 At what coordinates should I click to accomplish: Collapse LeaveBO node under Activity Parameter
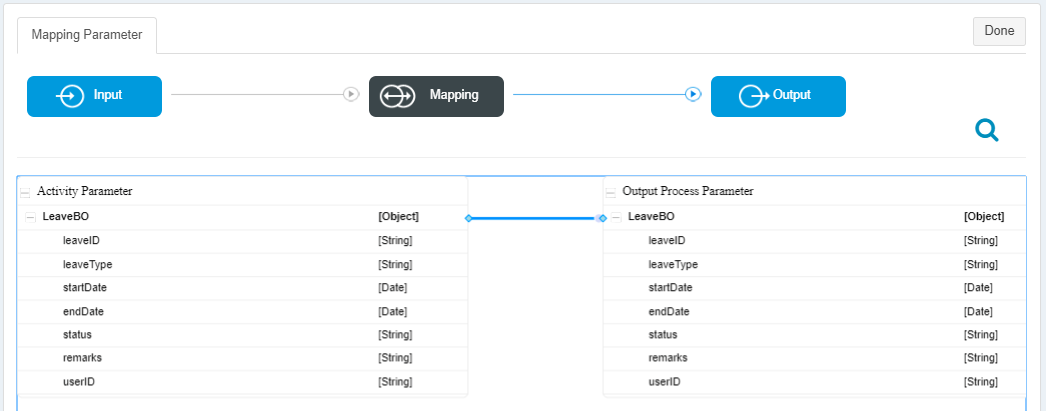click(x=31, y=217)
